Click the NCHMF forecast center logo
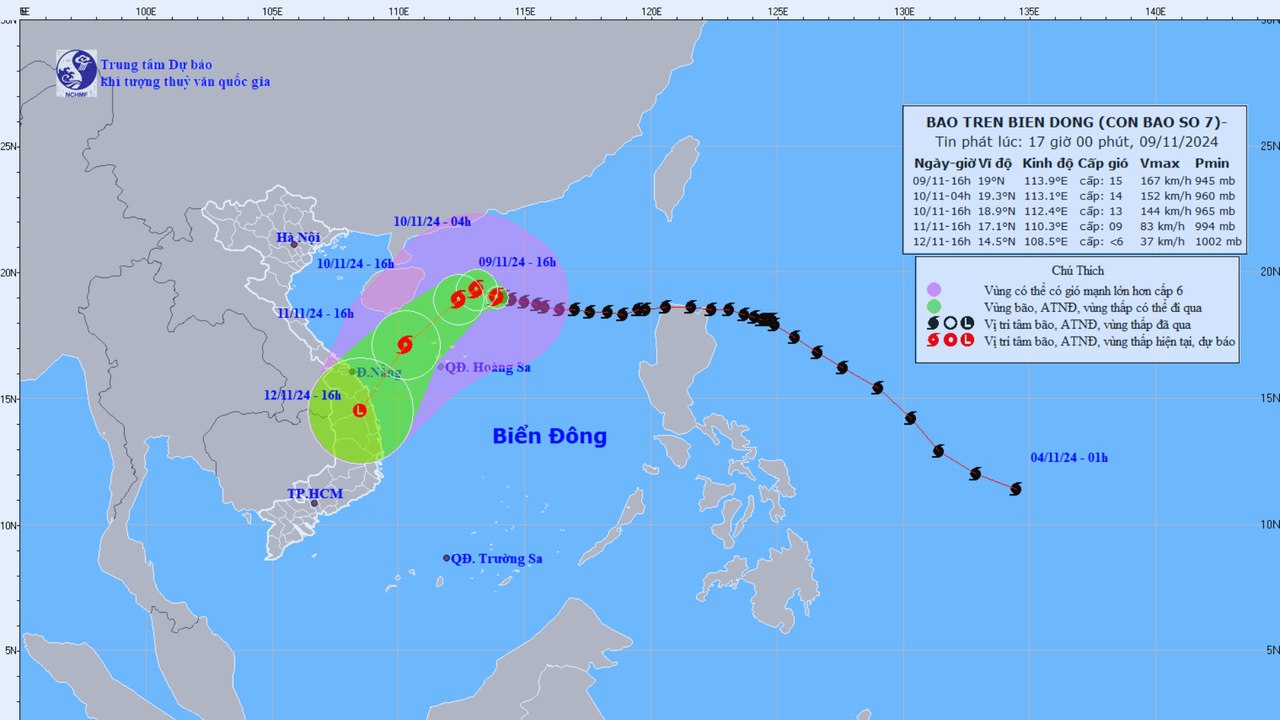This screenshot has width=1280, height=720. tap(77, 73)
